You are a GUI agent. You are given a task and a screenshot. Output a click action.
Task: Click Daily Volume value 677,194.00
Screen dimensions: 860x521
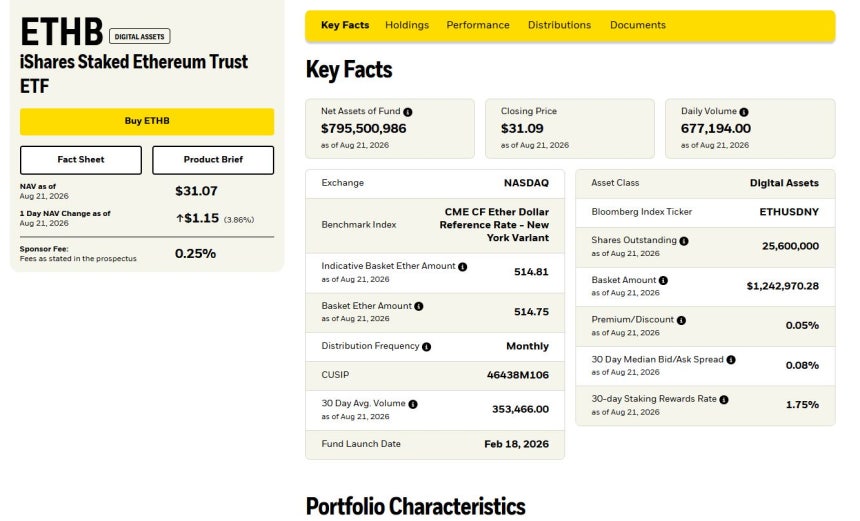(716, 128)
